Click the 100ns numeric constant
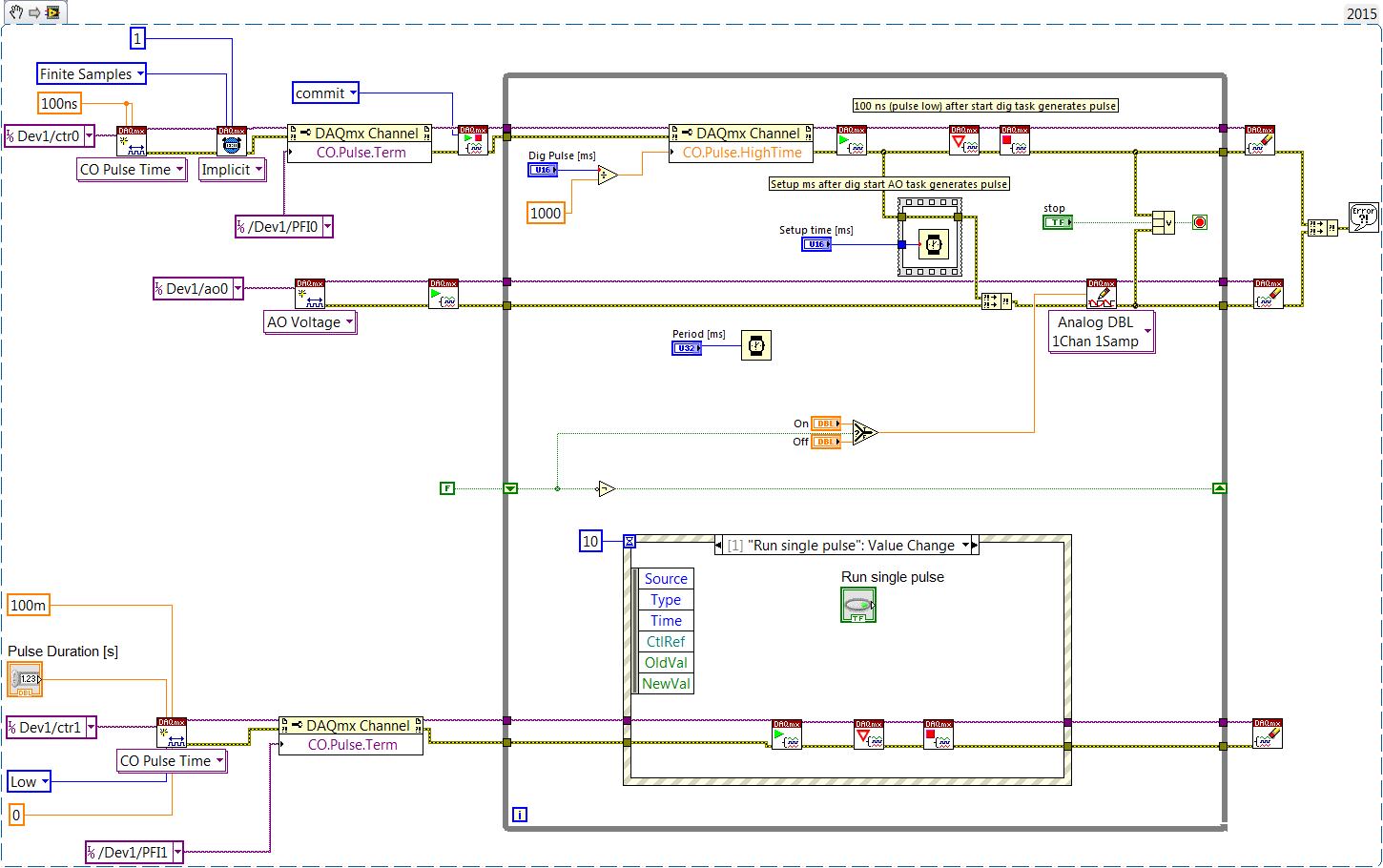 tap(59, 103)
